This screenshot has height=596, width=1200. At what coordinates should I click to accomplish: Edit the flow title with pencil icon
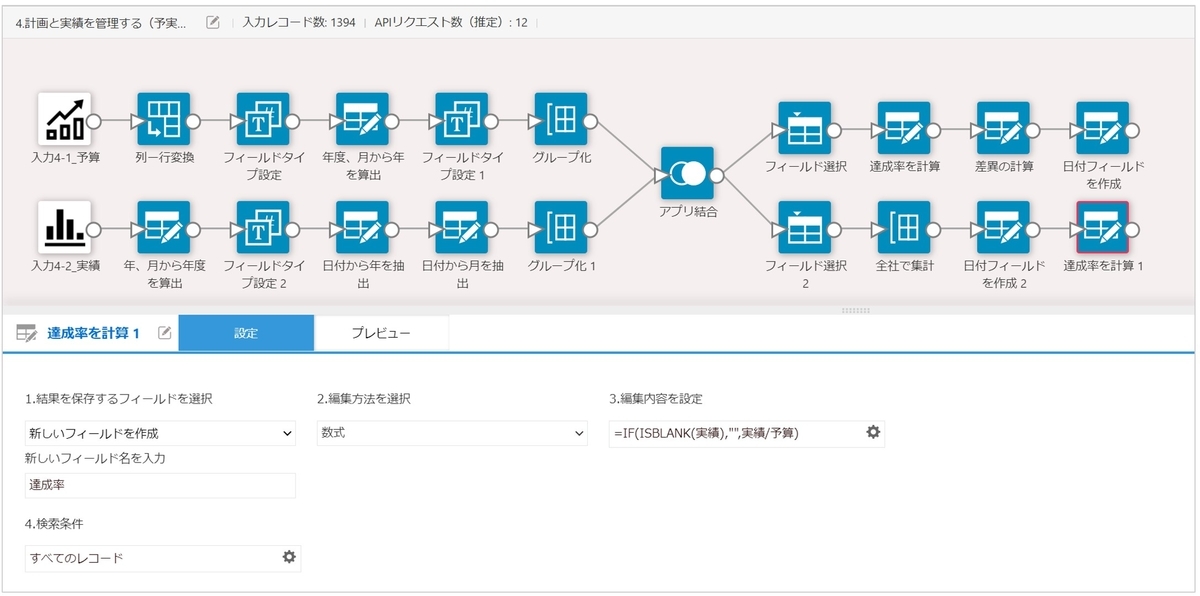[213, 22]
